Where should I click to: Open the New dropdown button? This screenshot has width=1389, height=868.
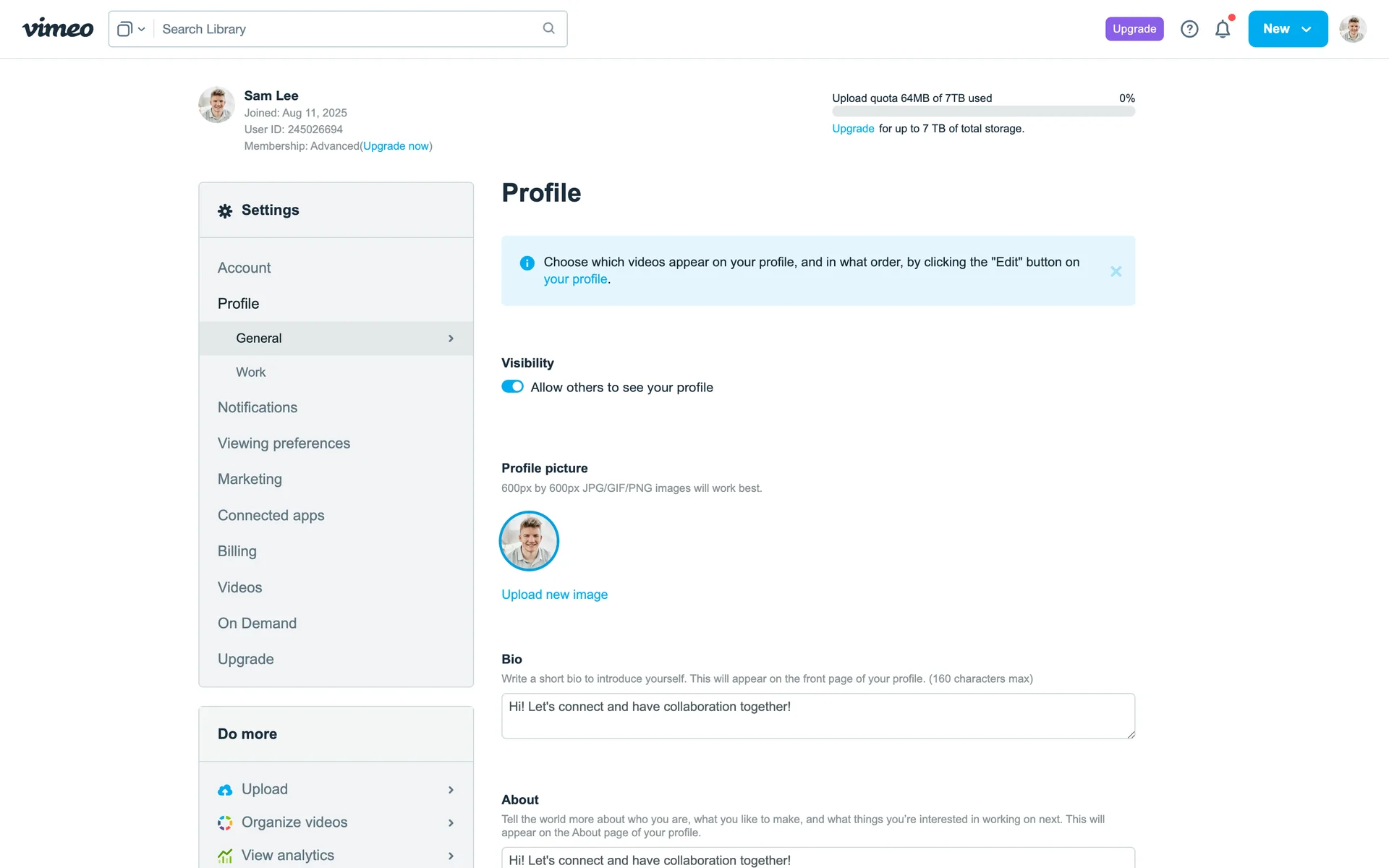coord(1288,29)
